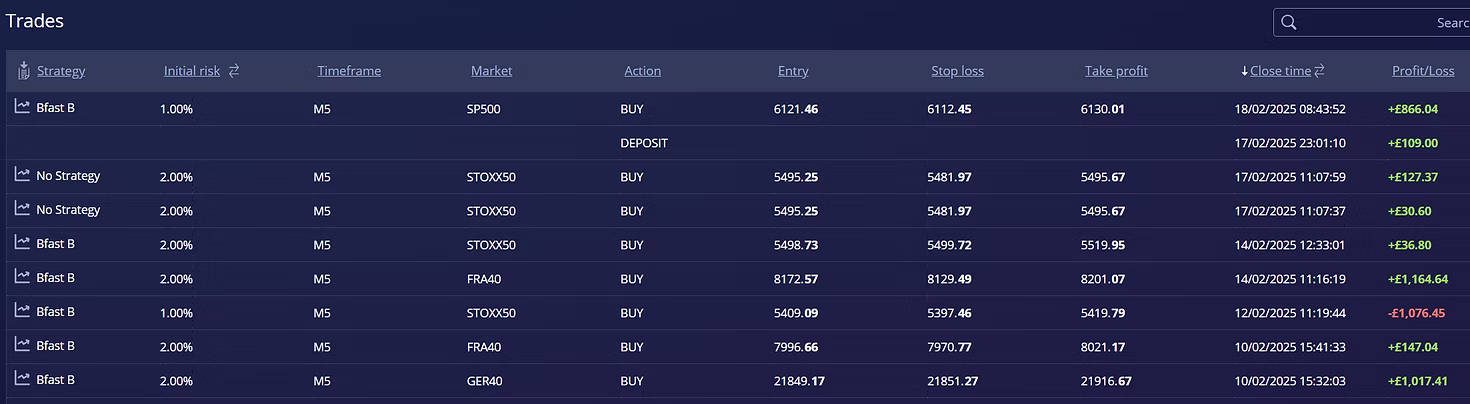Sort by the Profit/Loss column header
This screenshot has width=1470, height=404.
(x=1423, y=71)
